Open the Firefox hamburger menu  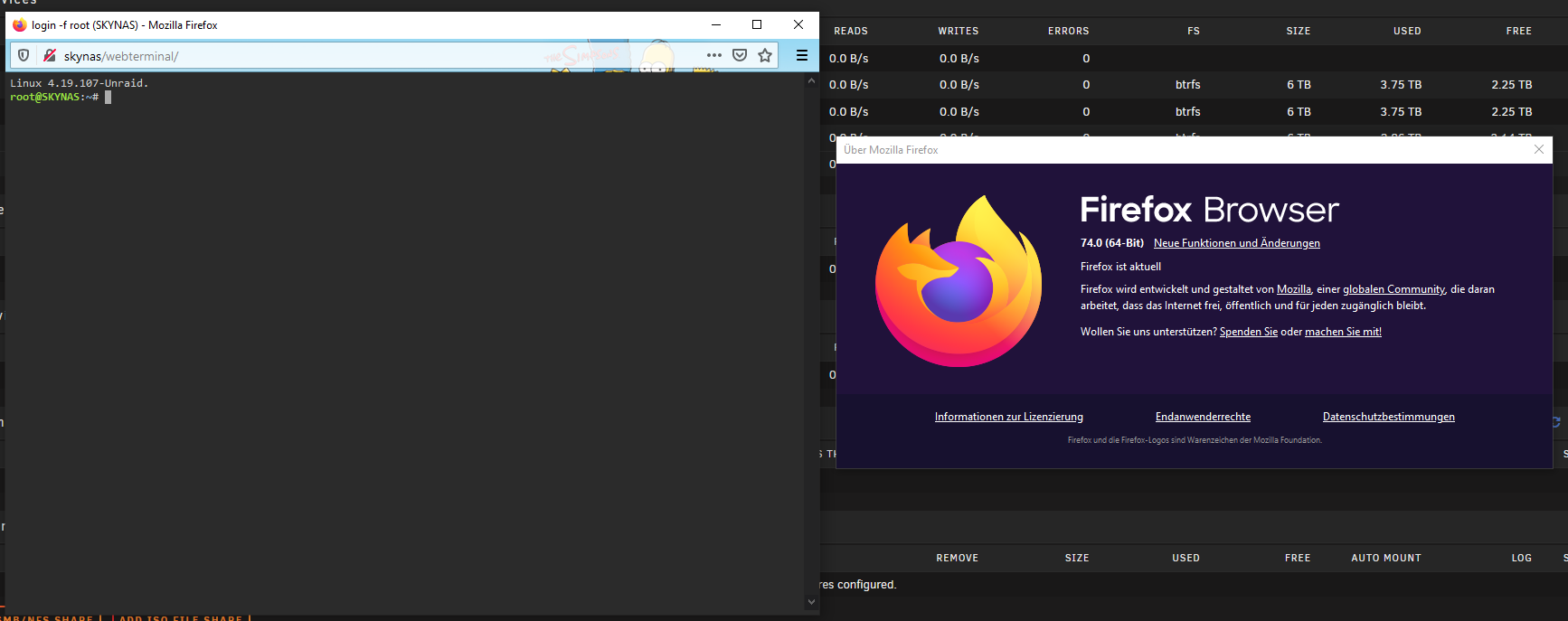coord(801,55)
